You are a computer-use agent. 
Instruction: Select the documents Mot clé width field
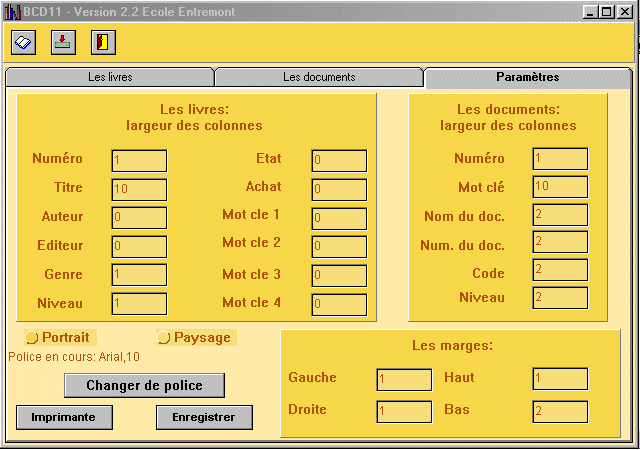[560, 187]
